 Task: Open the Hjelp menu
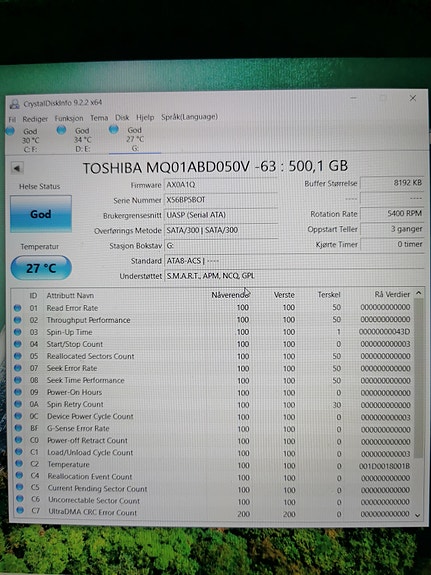pos(145,117)
